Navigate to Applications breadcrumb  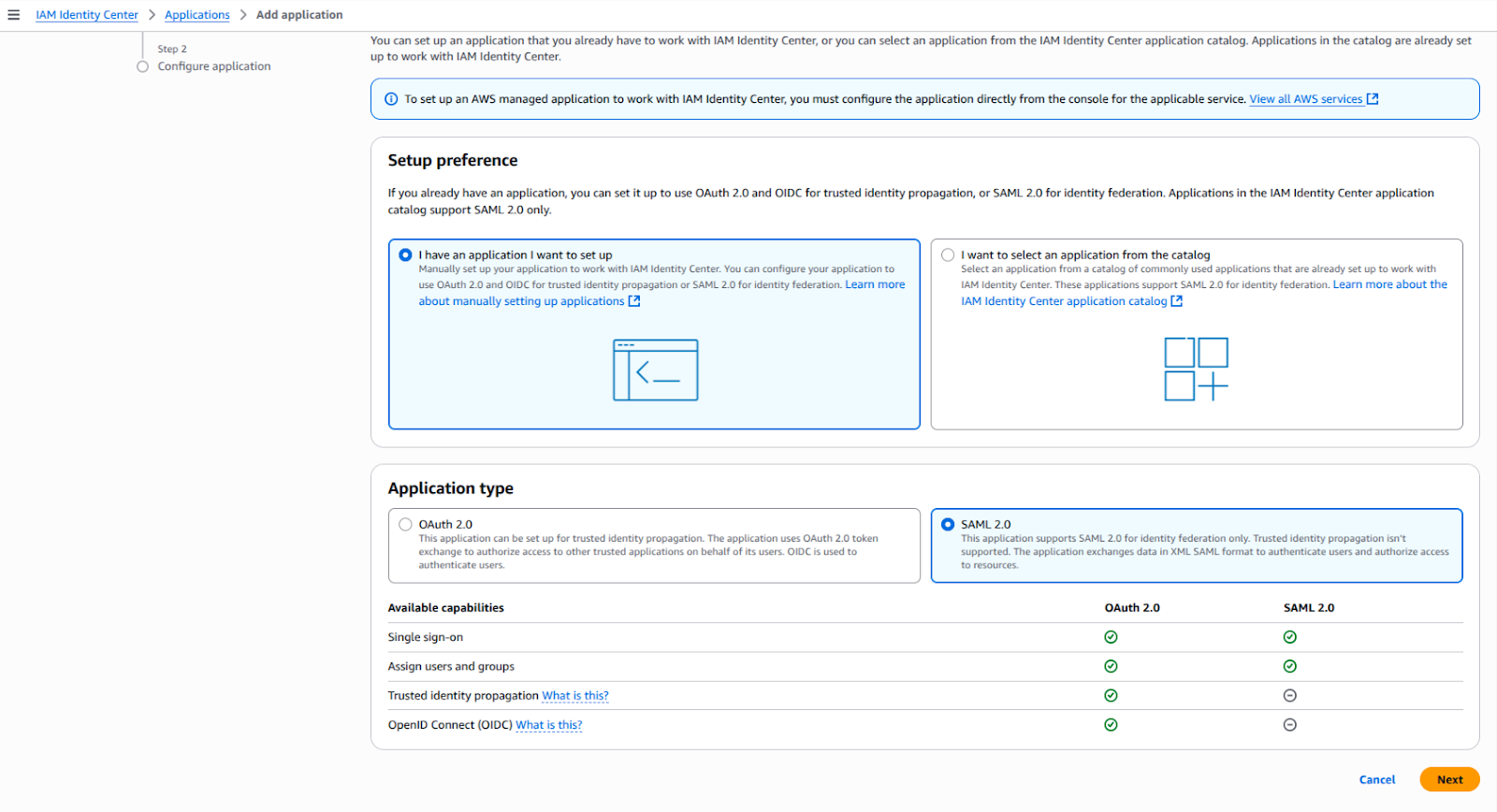point(196,15)
